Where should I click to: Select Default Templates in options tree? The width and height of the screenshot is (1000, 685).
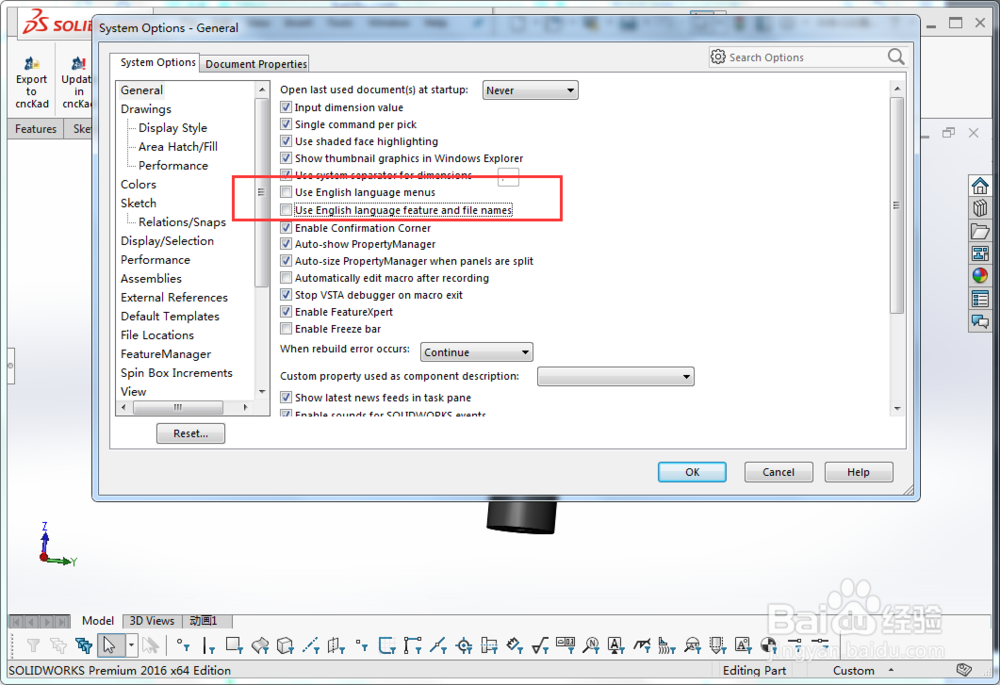[x=170, y=316]
